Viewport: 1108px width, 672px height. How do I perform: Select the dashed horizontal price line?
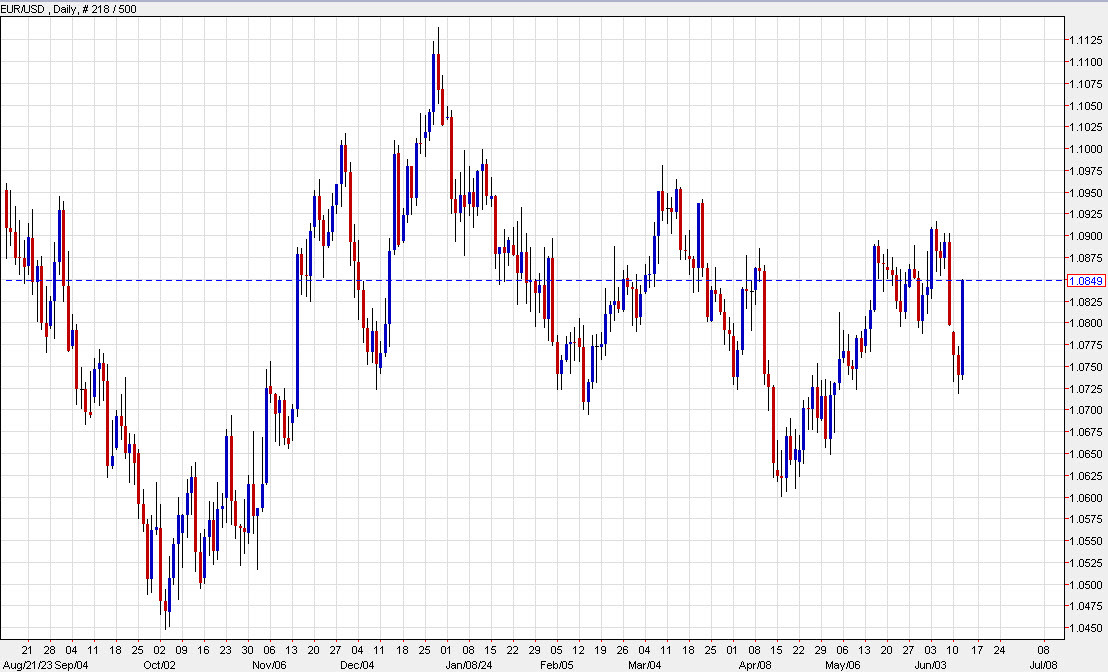(500, 281)
